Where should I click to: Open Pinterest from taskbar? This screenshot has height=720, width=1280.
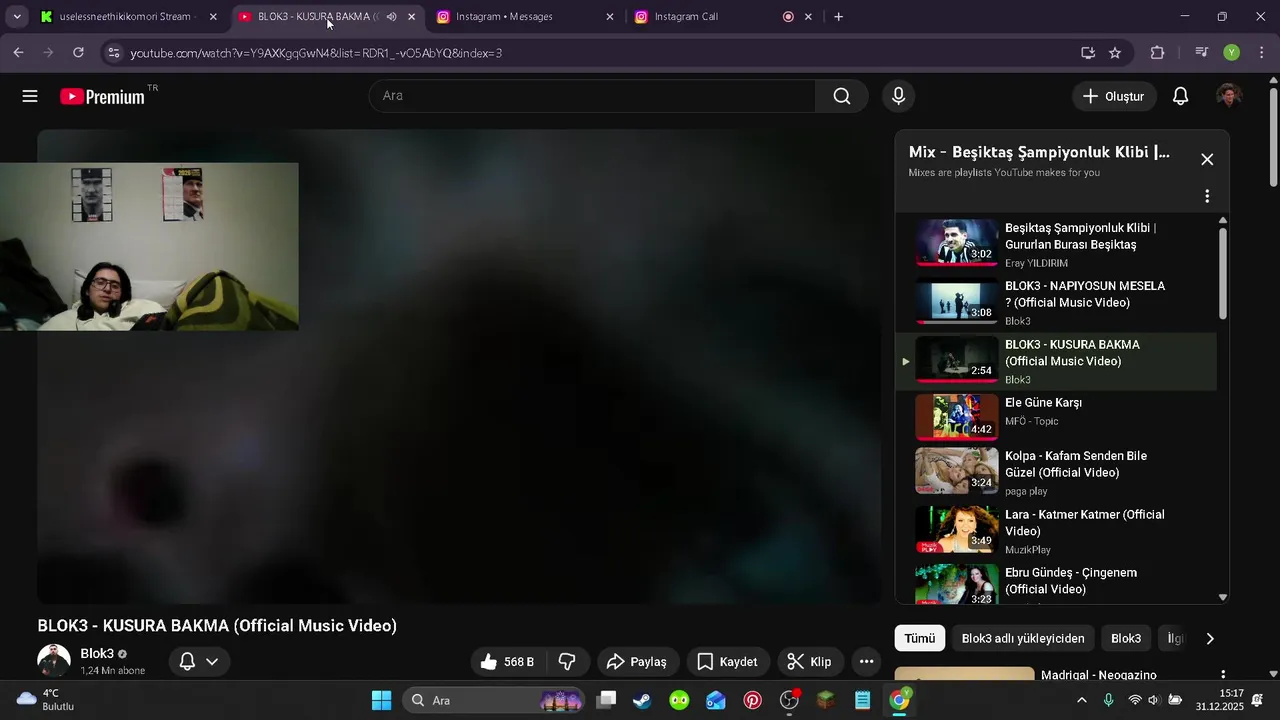pyautogui.click(x=752, y=700)
